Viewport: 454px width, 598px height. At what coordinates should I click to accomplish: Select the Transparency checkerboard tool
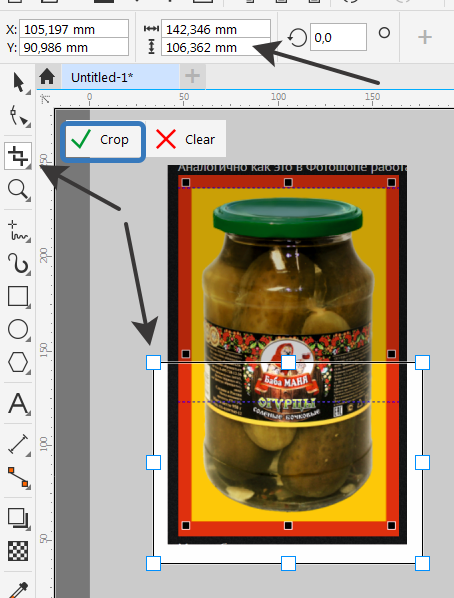click(18, 551)
